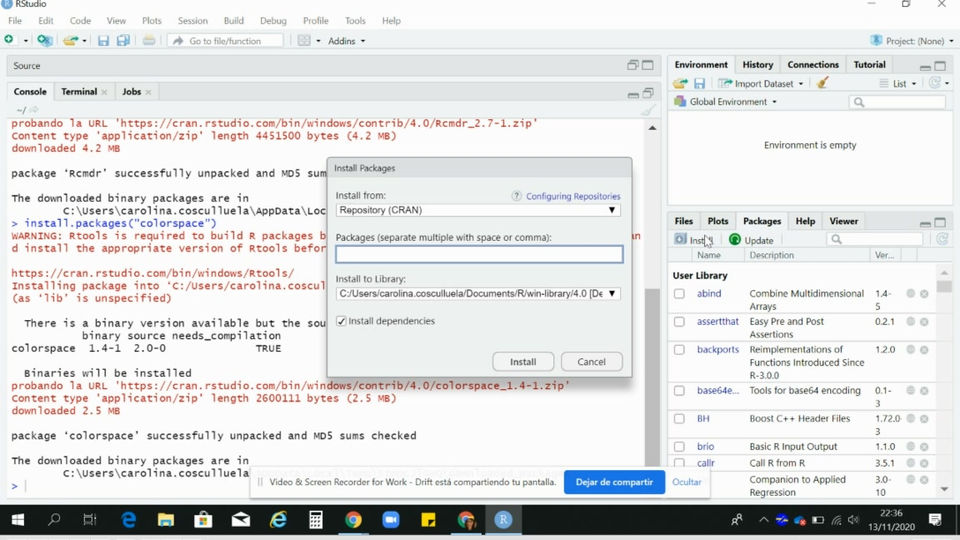This screenshot has width=960, height=540.
Task: Click the Save workspace icon in Environment
Action: 699,83
